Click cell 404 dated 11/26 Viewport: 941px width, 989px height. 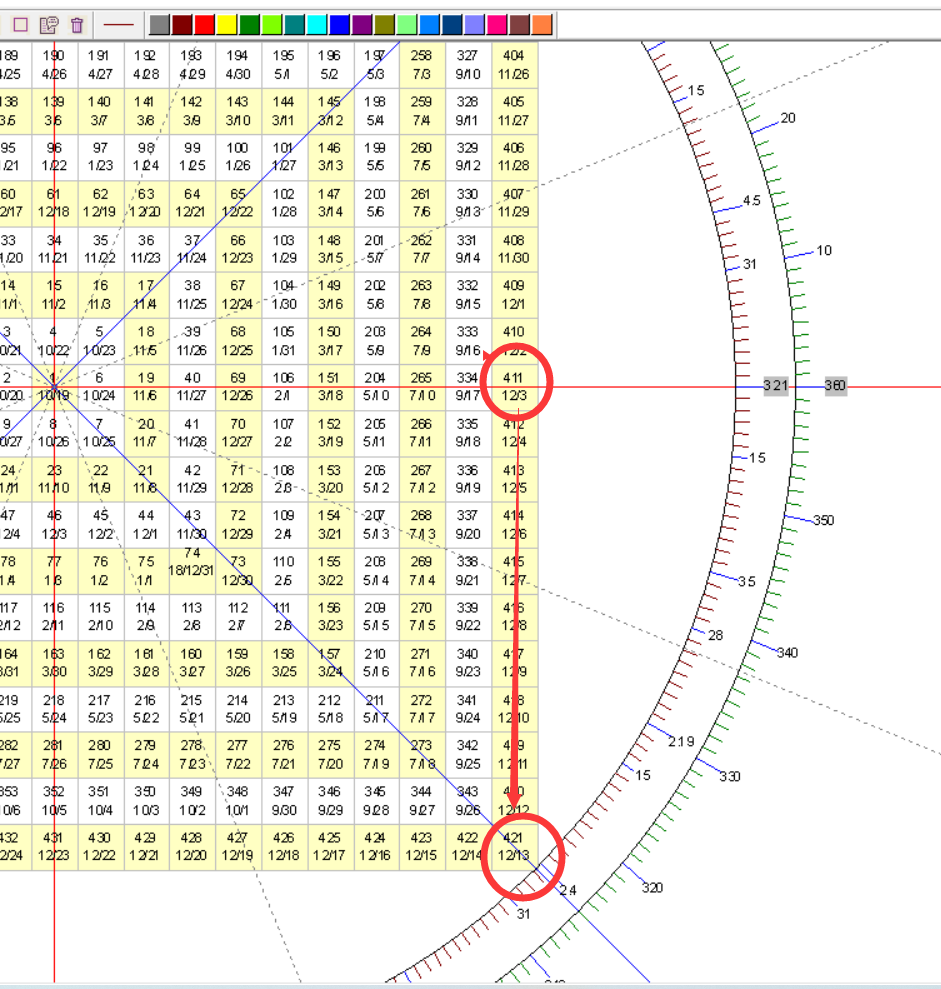(514, 65)
